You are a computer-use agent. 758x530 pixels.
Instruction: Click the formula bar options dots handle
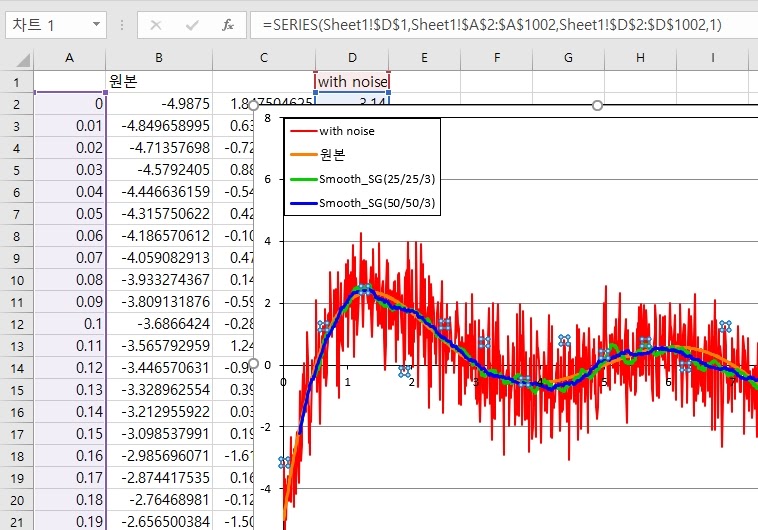point(122,25)
